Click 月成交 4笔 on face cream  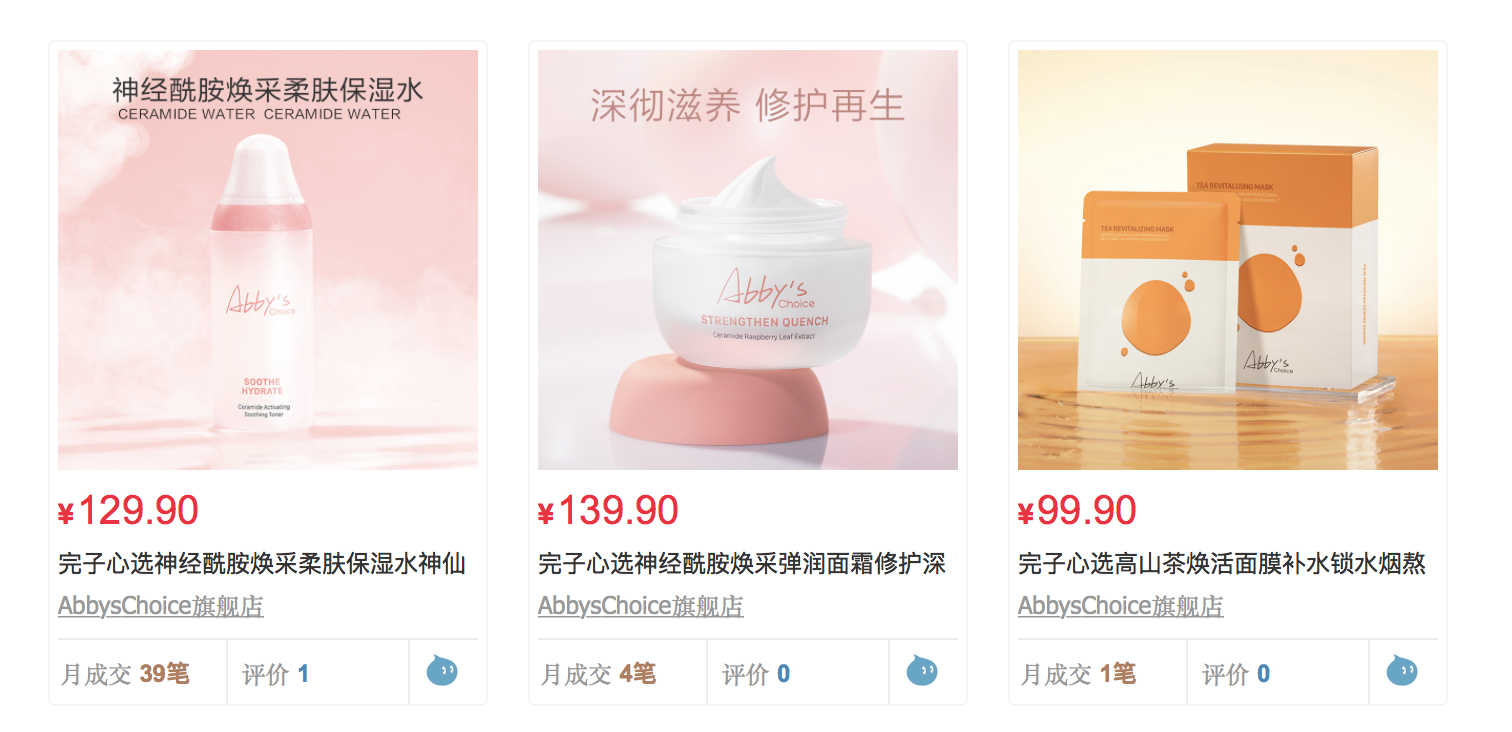pyautogui.click(x=598, y=674)
